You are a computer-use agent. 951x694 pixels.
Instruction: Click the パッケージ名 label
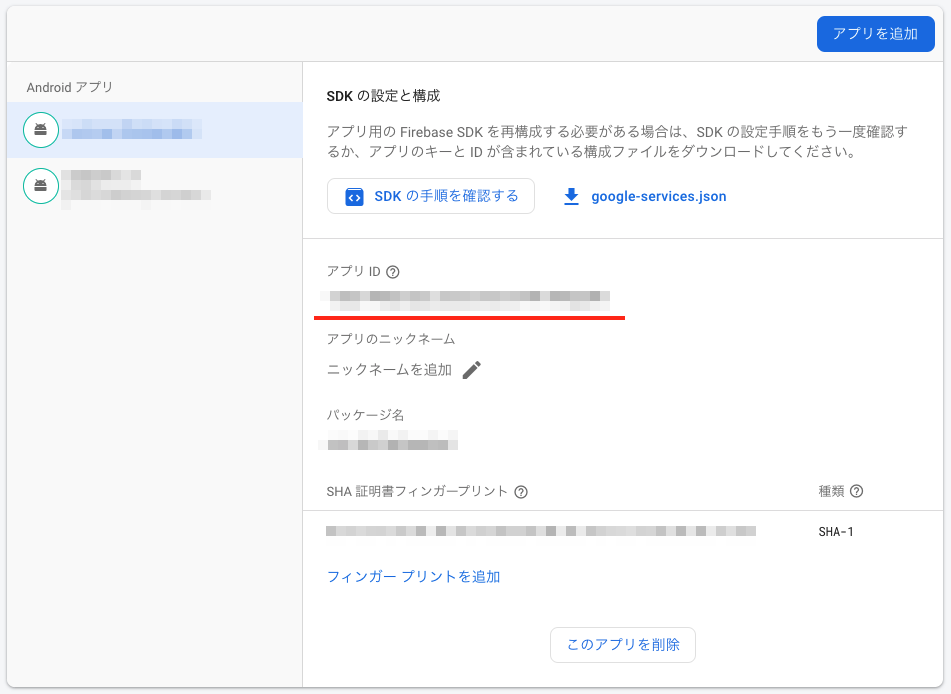click(365, 415)
